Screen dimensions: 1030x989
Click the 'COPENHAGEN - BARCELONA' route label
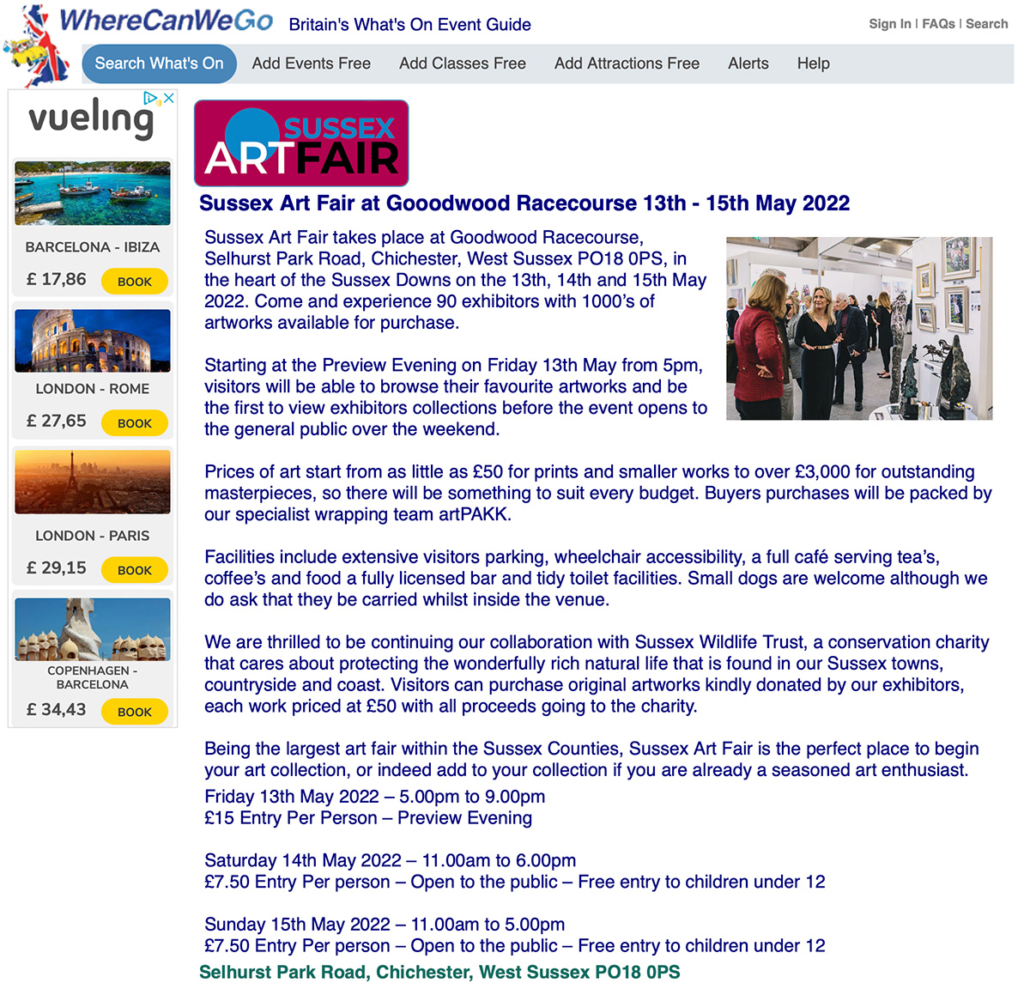click(93, 677)
